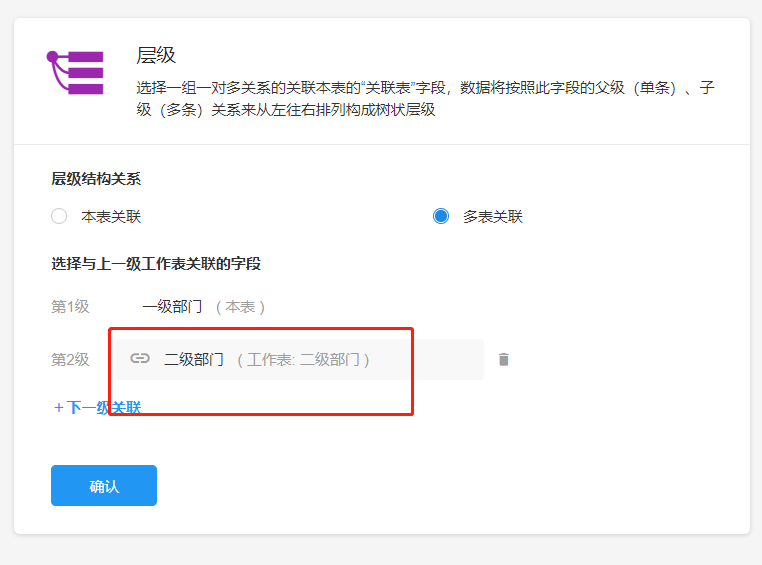Select the 本表关联 radio button

(59, 216)
